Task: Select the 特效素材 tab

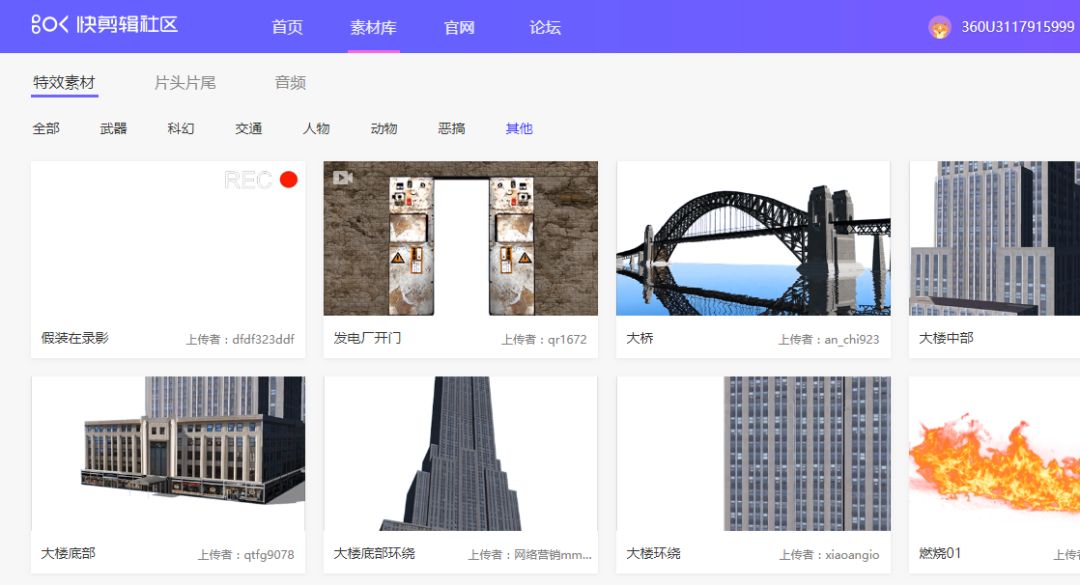Action: click(62, 82)
